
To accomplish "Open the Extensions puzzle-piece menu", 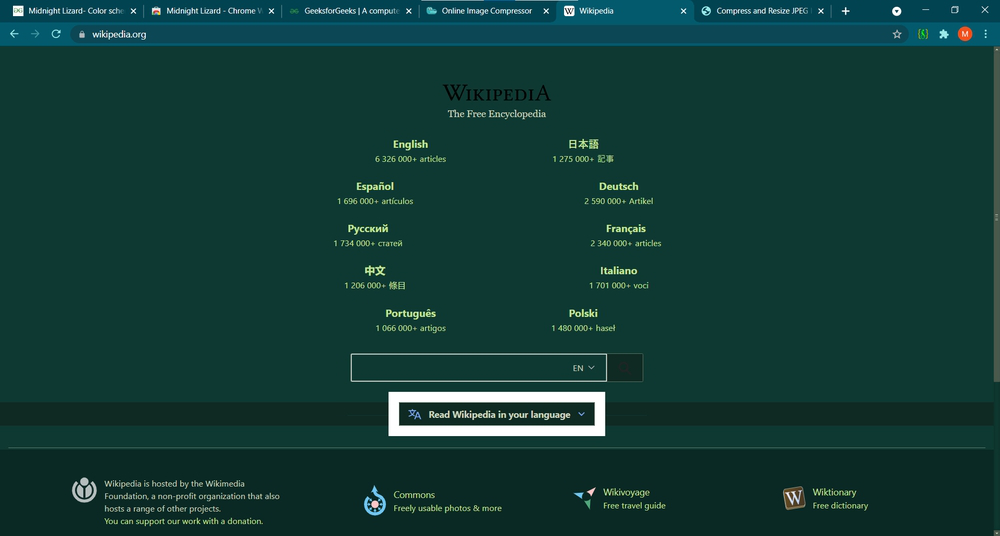I will pyautogui.click(x=944, y=34).
